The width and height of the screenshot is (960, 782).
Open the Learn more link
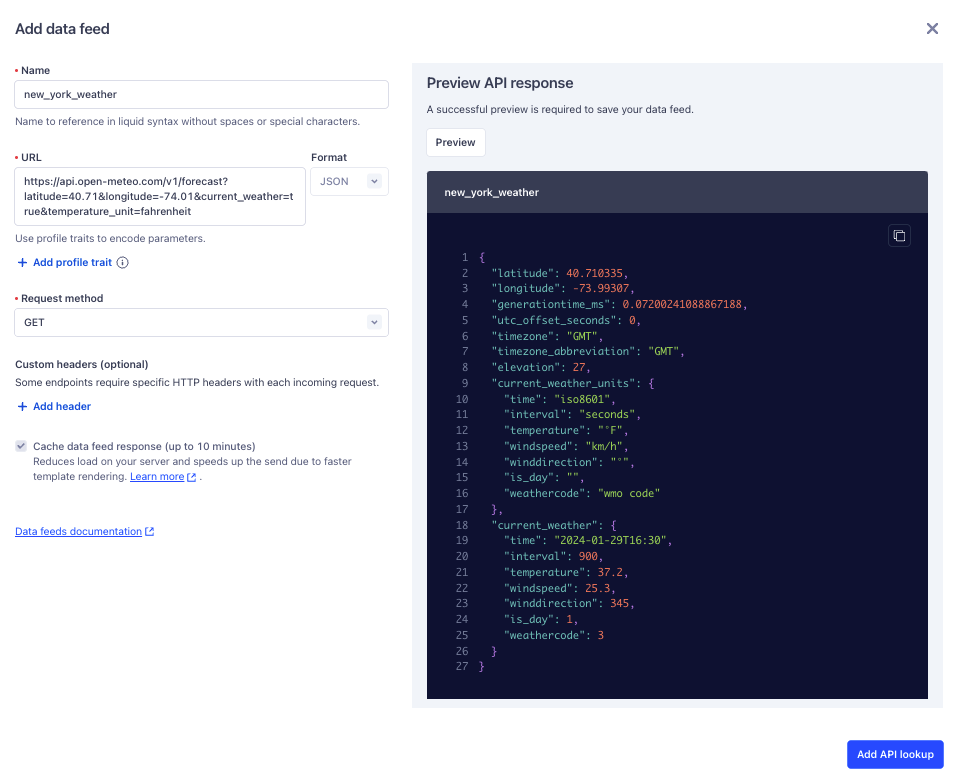pyautogui.click(x=156, y=475)
